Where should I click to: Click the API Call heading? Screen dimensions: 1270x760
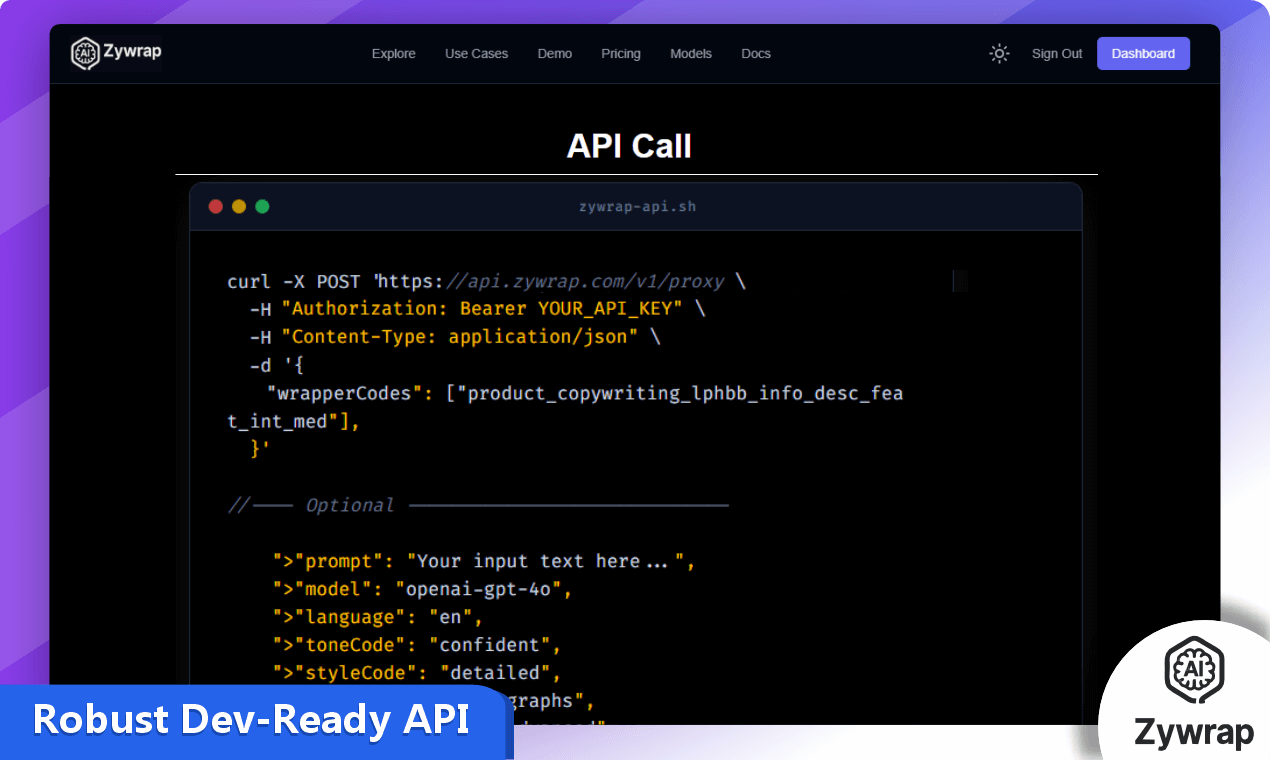pos(629,146)
